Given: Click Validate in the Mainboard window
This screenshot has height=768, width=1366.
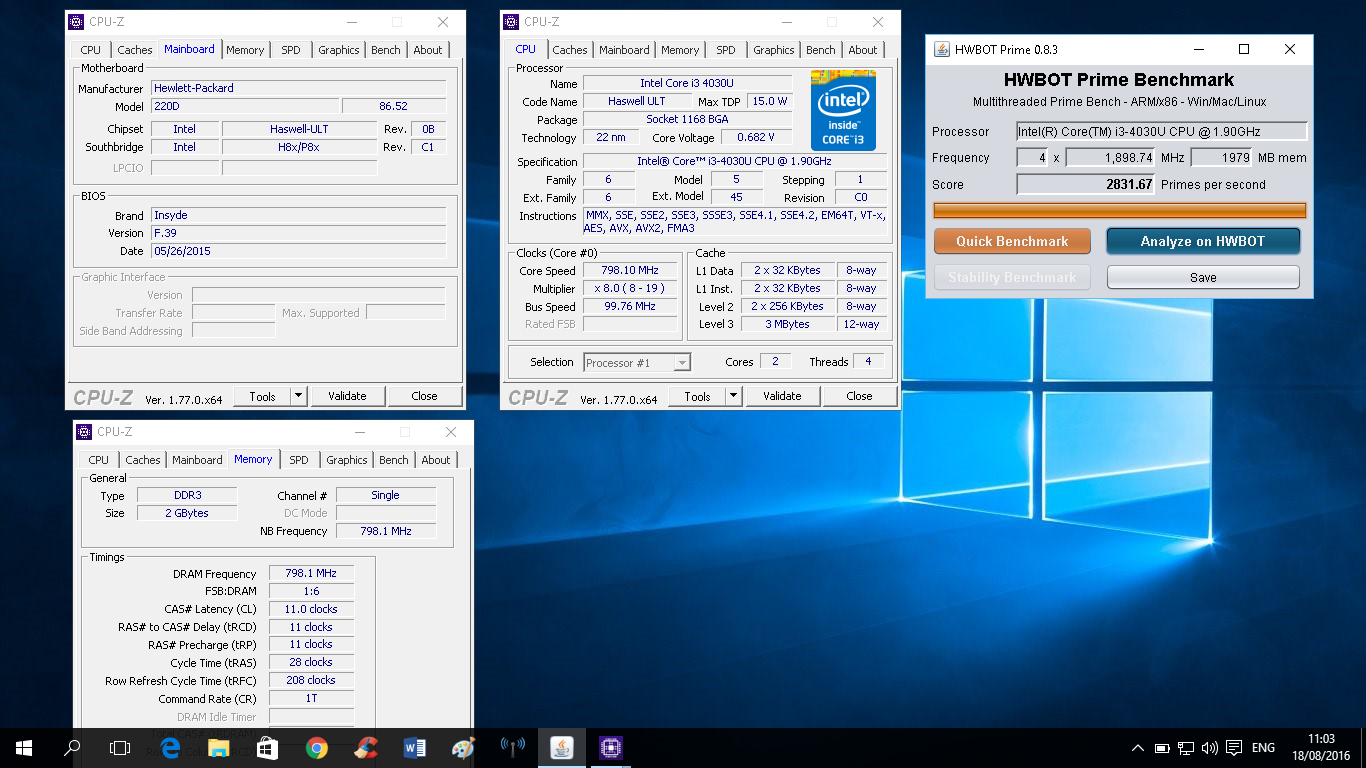Looking at the screenshot, I should click(347, 396).
